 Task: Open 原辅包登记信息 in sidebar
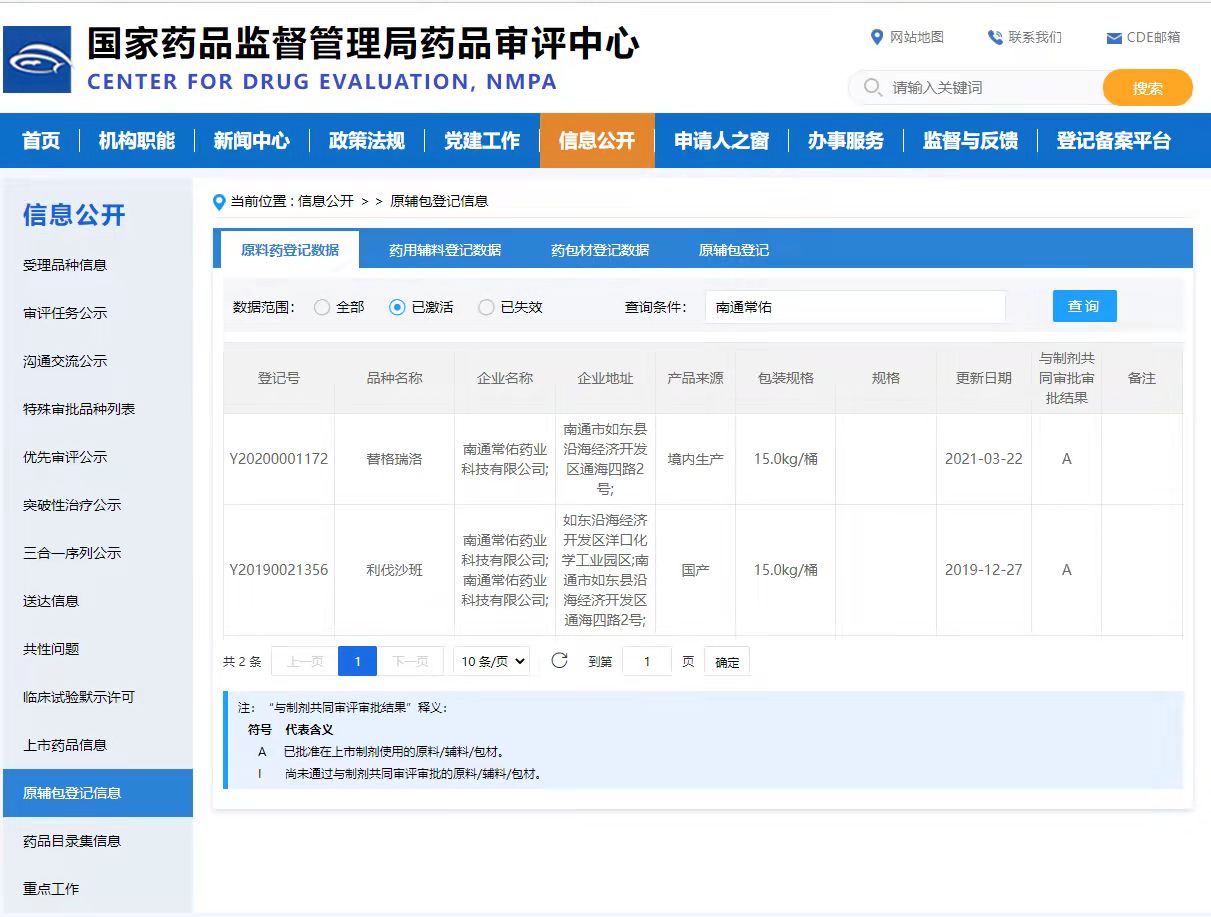tap(98, 793)
